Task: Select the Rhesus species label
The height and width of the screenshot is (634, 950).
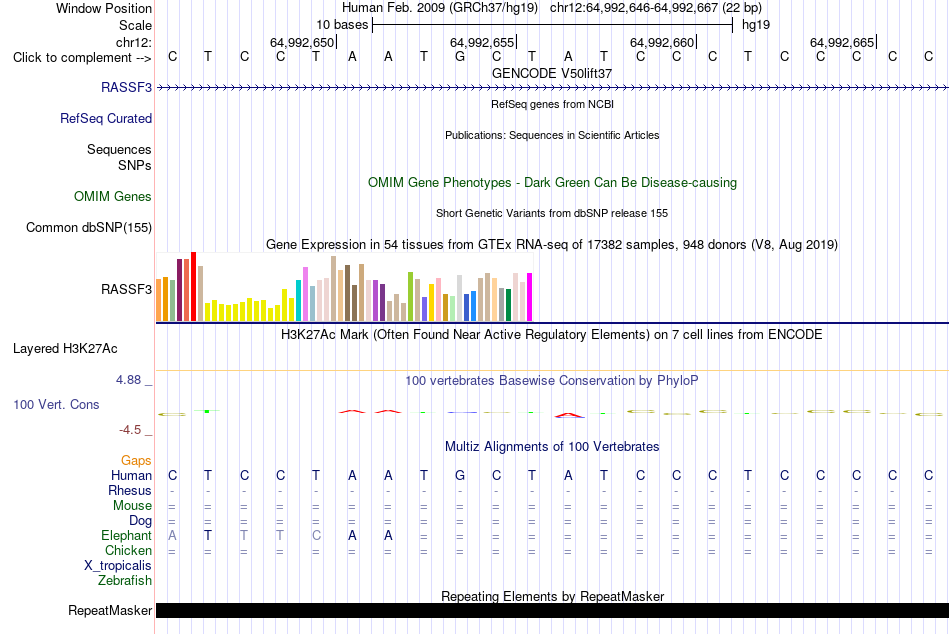Action: (x=130, y=490)
